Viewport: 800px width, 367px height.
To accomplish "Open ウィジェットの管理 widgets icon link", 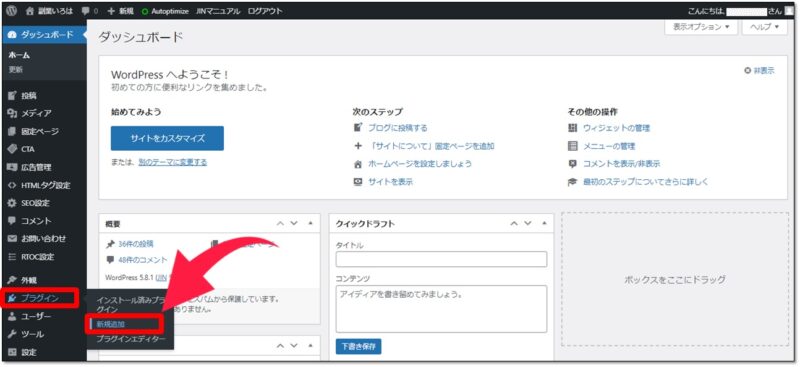I will (x=609, y=128).
